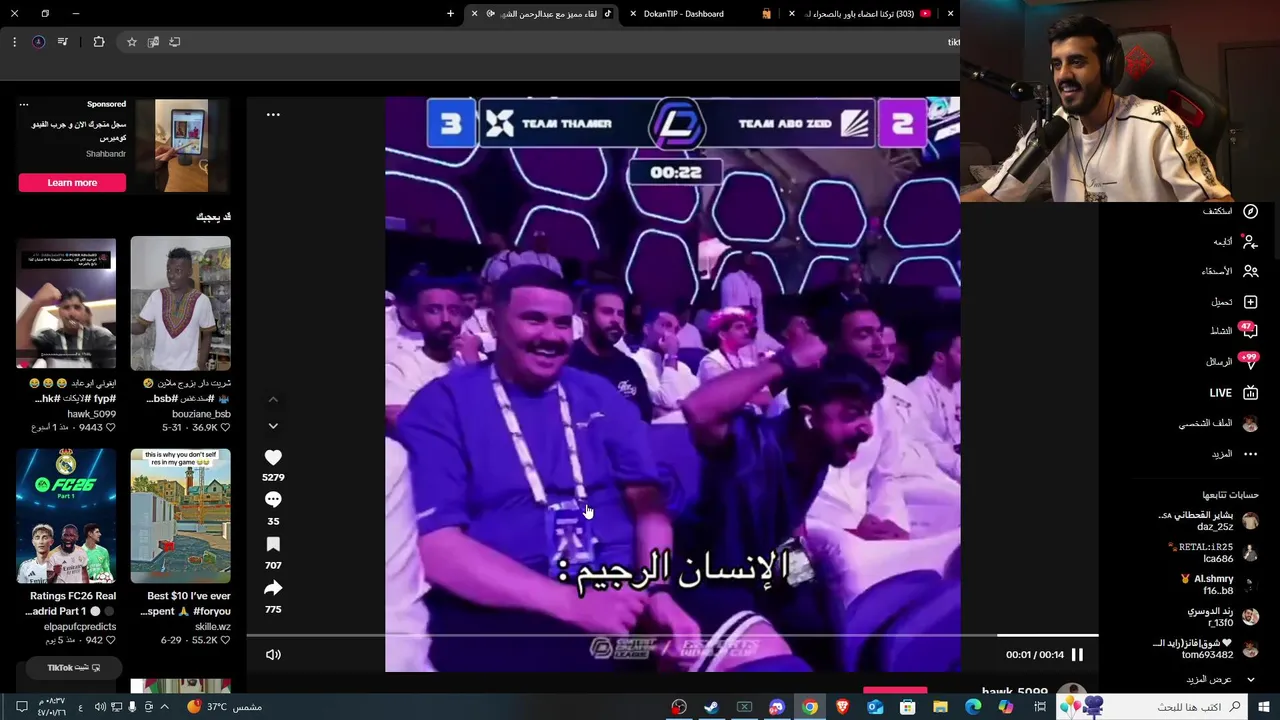Open the LIVE sidebar item
The image size is (1280, 720).
1233,393
